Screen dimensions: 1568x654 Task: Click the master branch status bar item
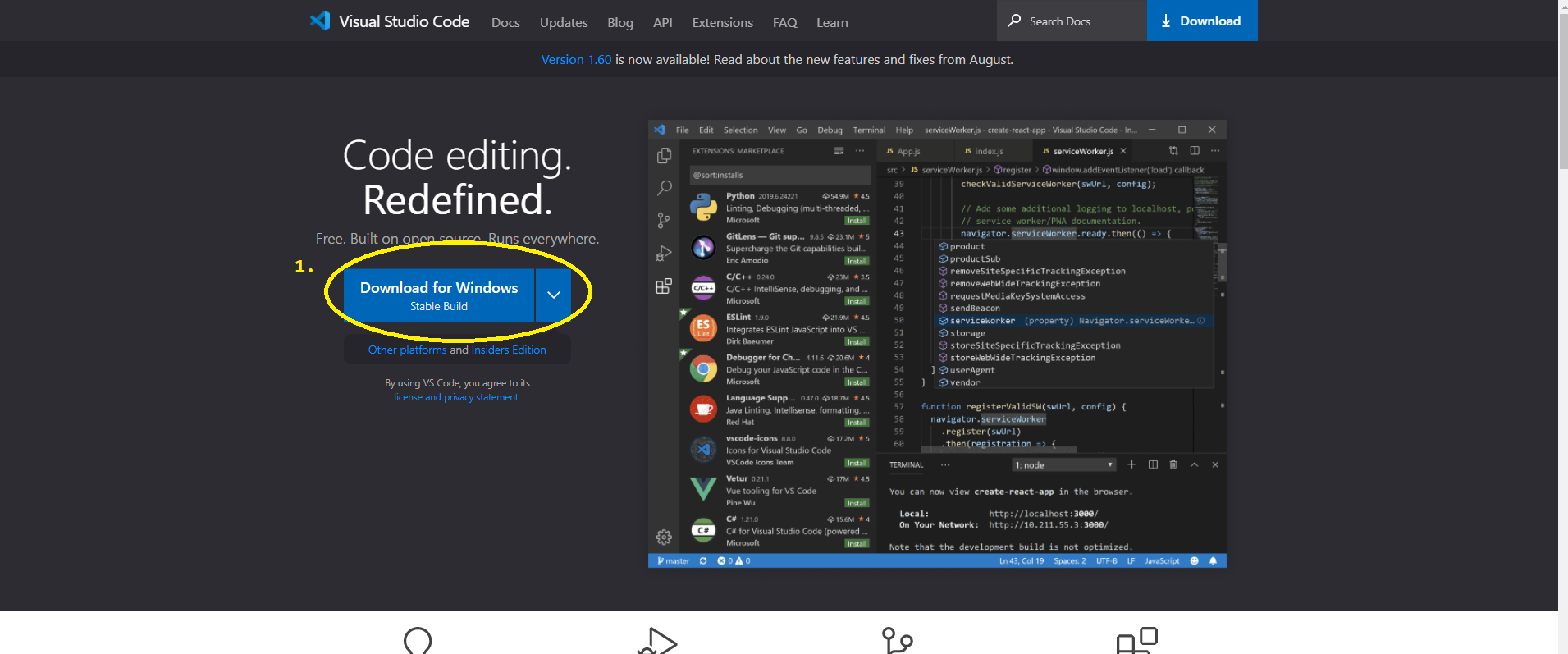tap(674, 561)
